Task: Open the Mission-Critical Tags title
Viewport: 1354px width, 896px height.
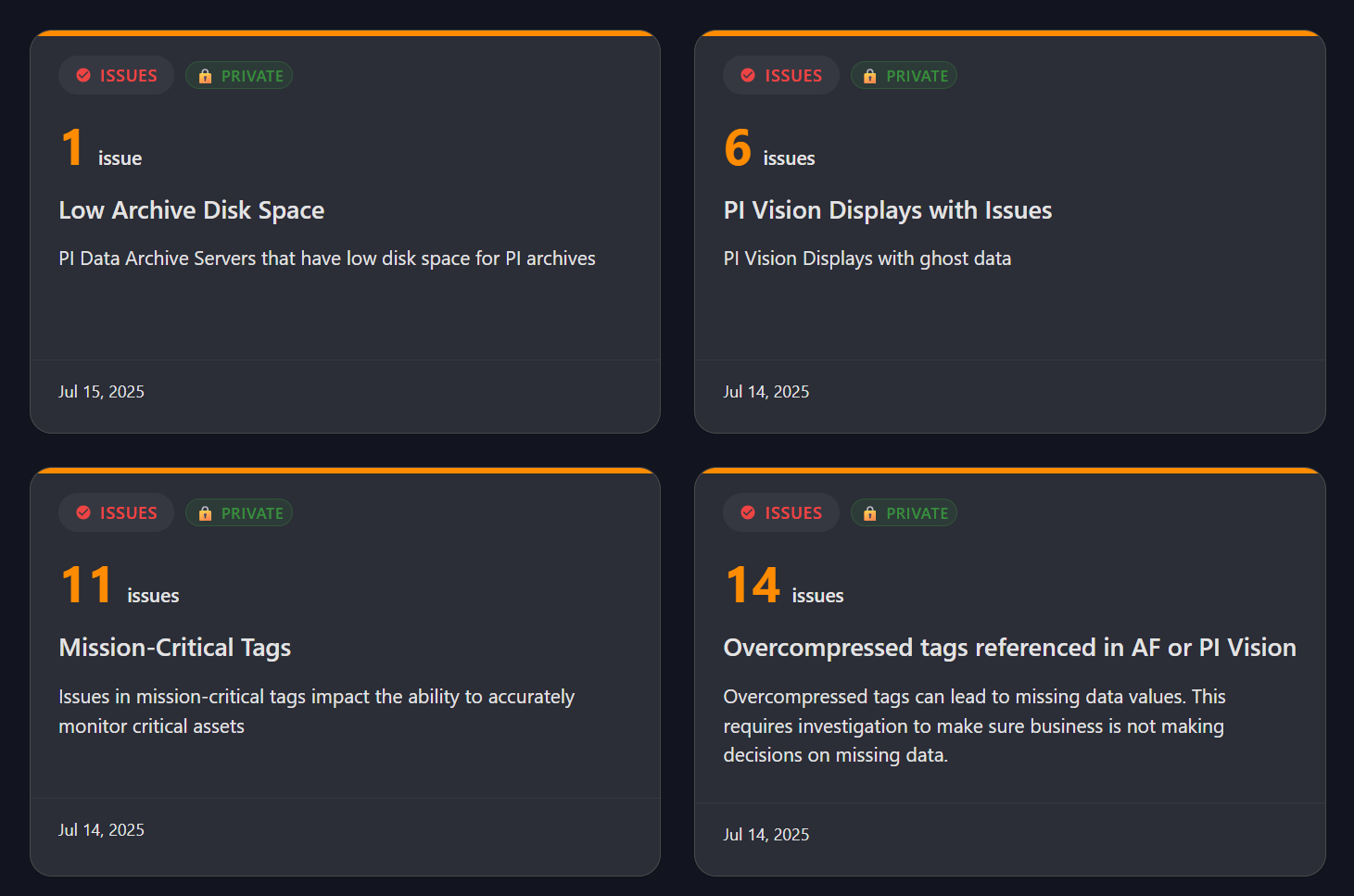Action: pyautogui.click(x=175, y=648)
